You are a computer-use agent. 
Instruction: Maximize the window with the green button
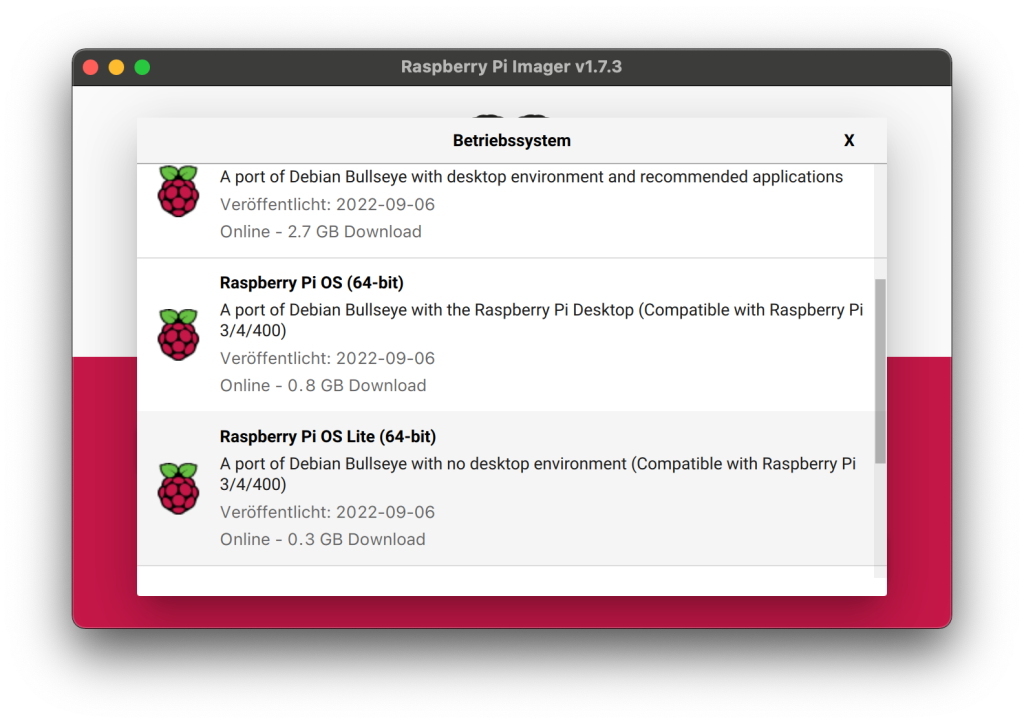[x=142, y=67]
